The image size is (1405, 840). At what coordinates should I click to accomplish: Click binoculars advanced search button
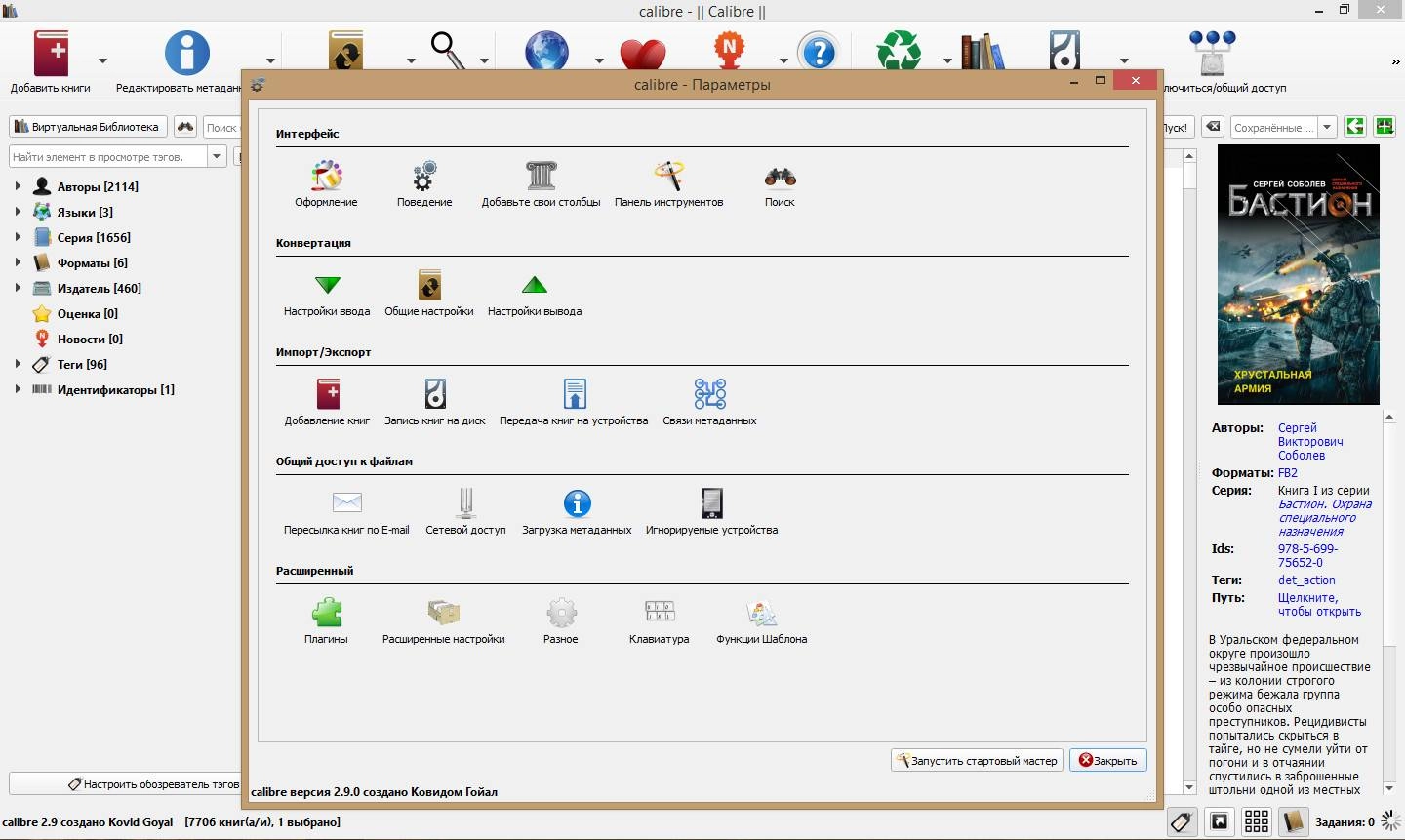tap(185, 127)
